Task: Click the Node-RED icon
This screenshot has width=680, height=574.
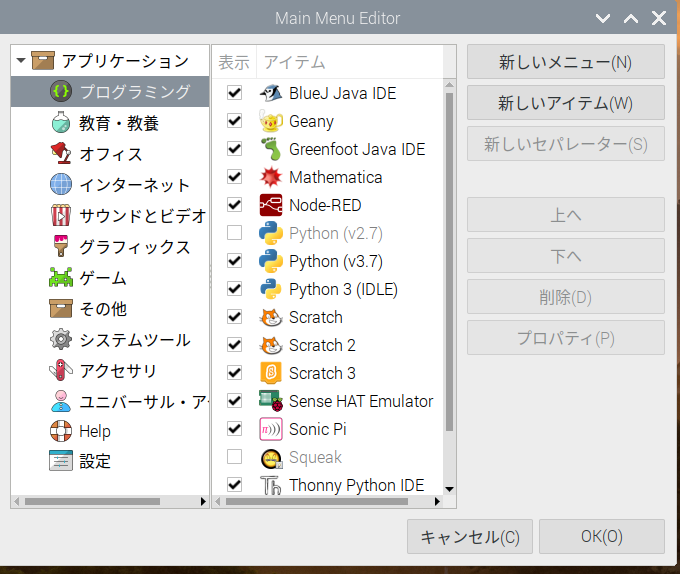Action: point(271,205)
